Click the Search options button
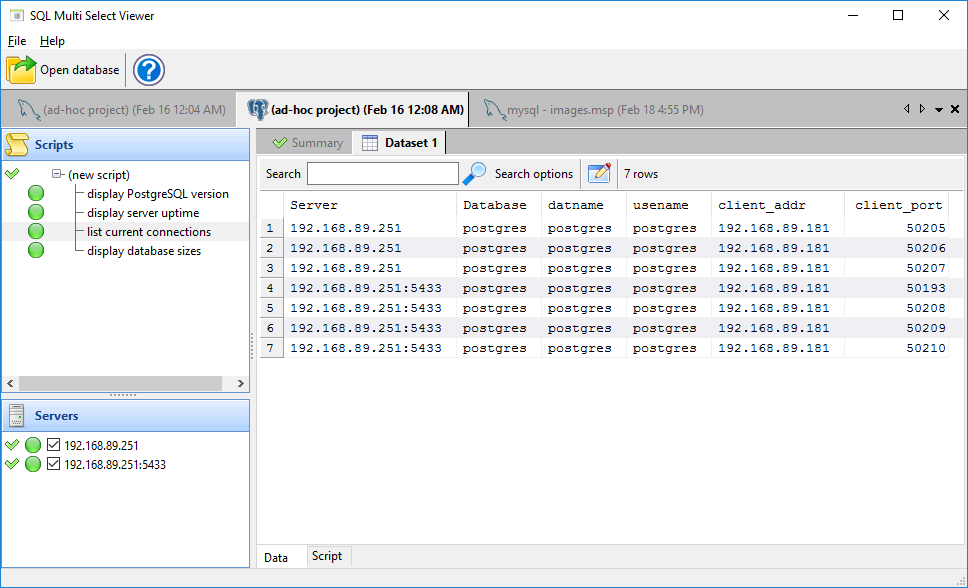 [534, 173]
